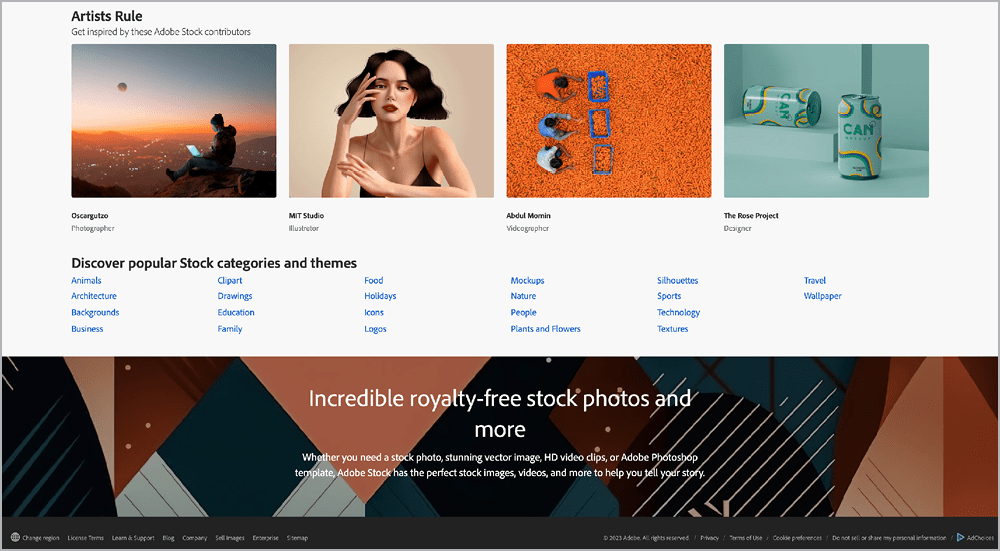Open the Holidays category
Image resolution: width=1000 pixels, height=551 pixels.
[x=380, y=296]
